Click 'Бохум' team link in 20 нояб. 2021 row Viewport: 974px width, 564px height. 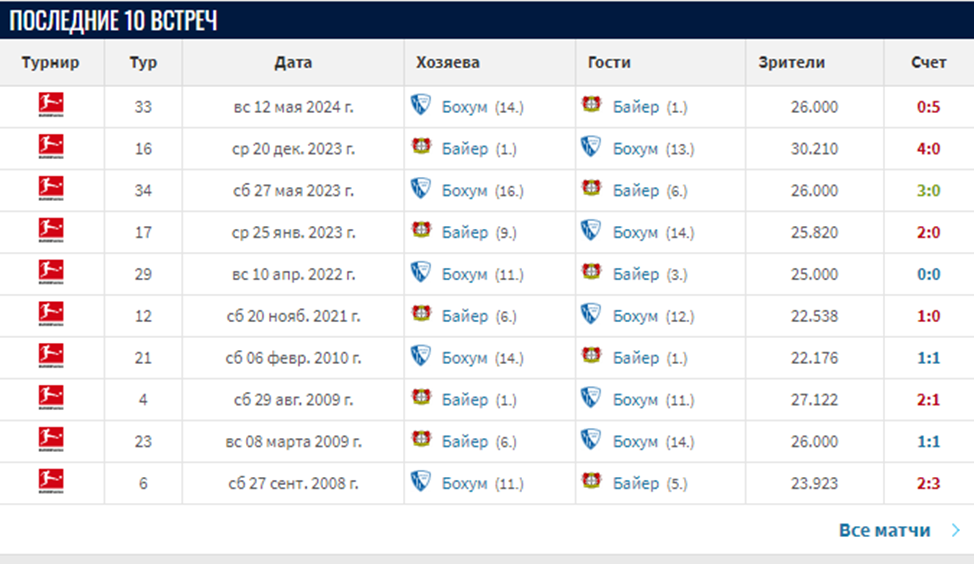pos(635,315)
